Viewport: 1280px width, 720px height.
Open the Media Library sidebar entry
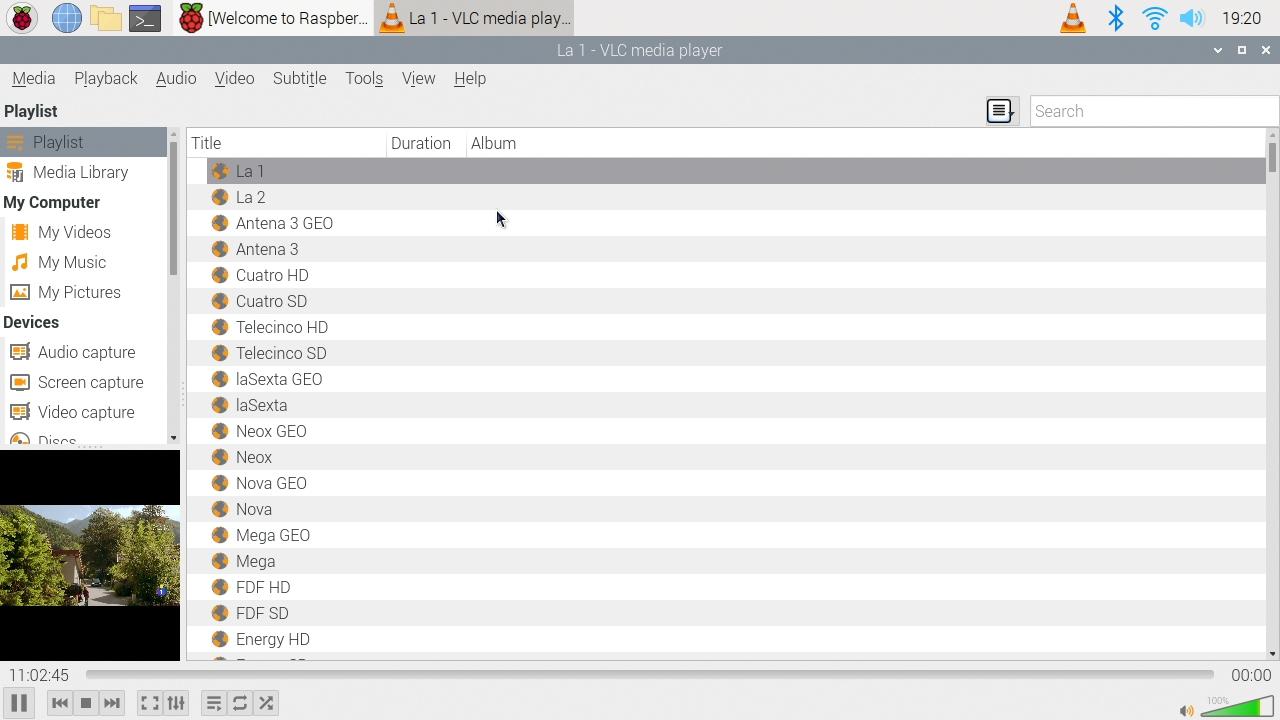(x=81, y=172)
